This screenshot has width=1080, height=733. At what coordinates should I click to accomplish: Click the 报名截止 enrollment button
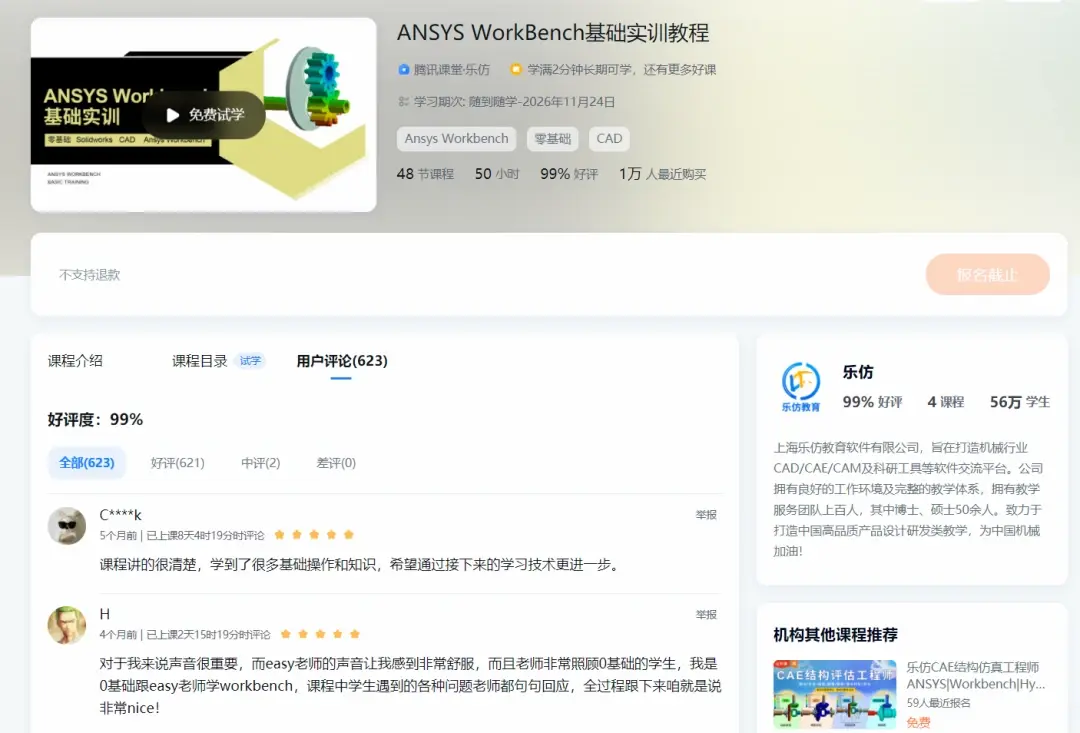(x=987, y=275)
